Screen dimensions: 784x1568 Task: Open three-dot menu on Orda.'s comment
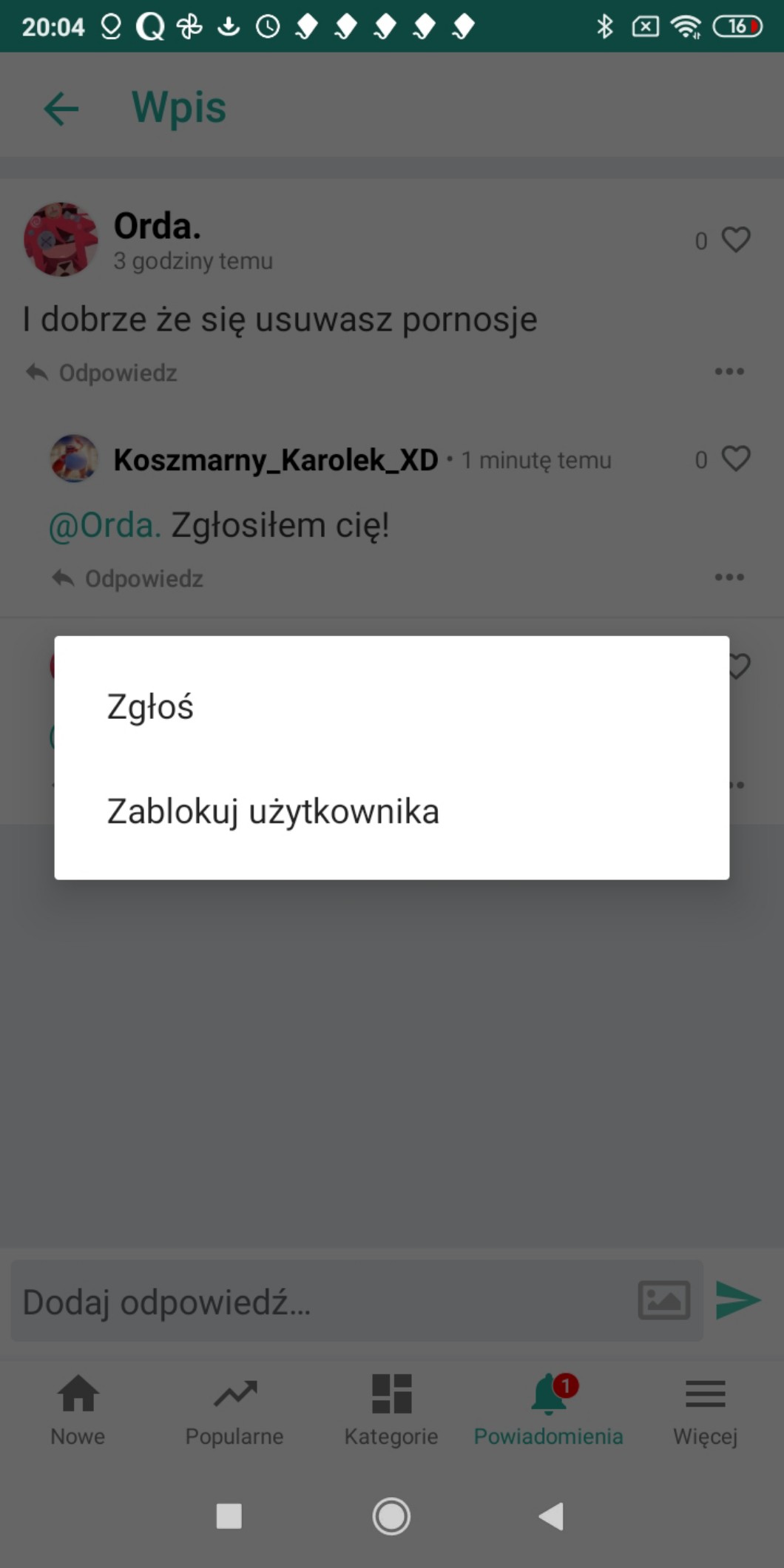click(729, 371)
